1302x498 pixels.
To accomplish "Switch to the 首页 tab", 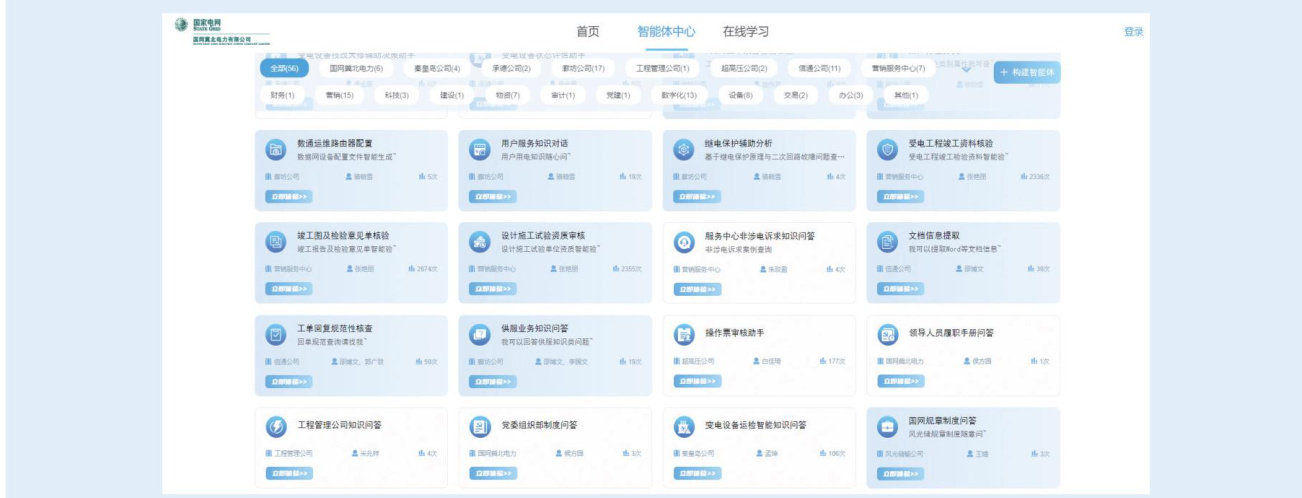I will (588, 32).
